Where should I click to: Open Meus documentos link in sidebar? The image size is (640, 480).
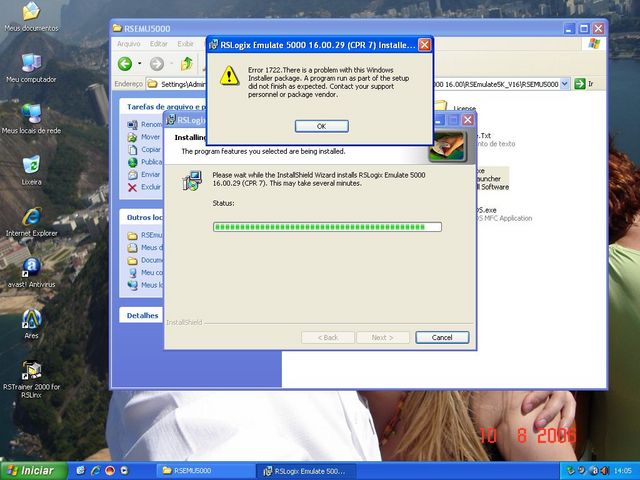[151, 247]
